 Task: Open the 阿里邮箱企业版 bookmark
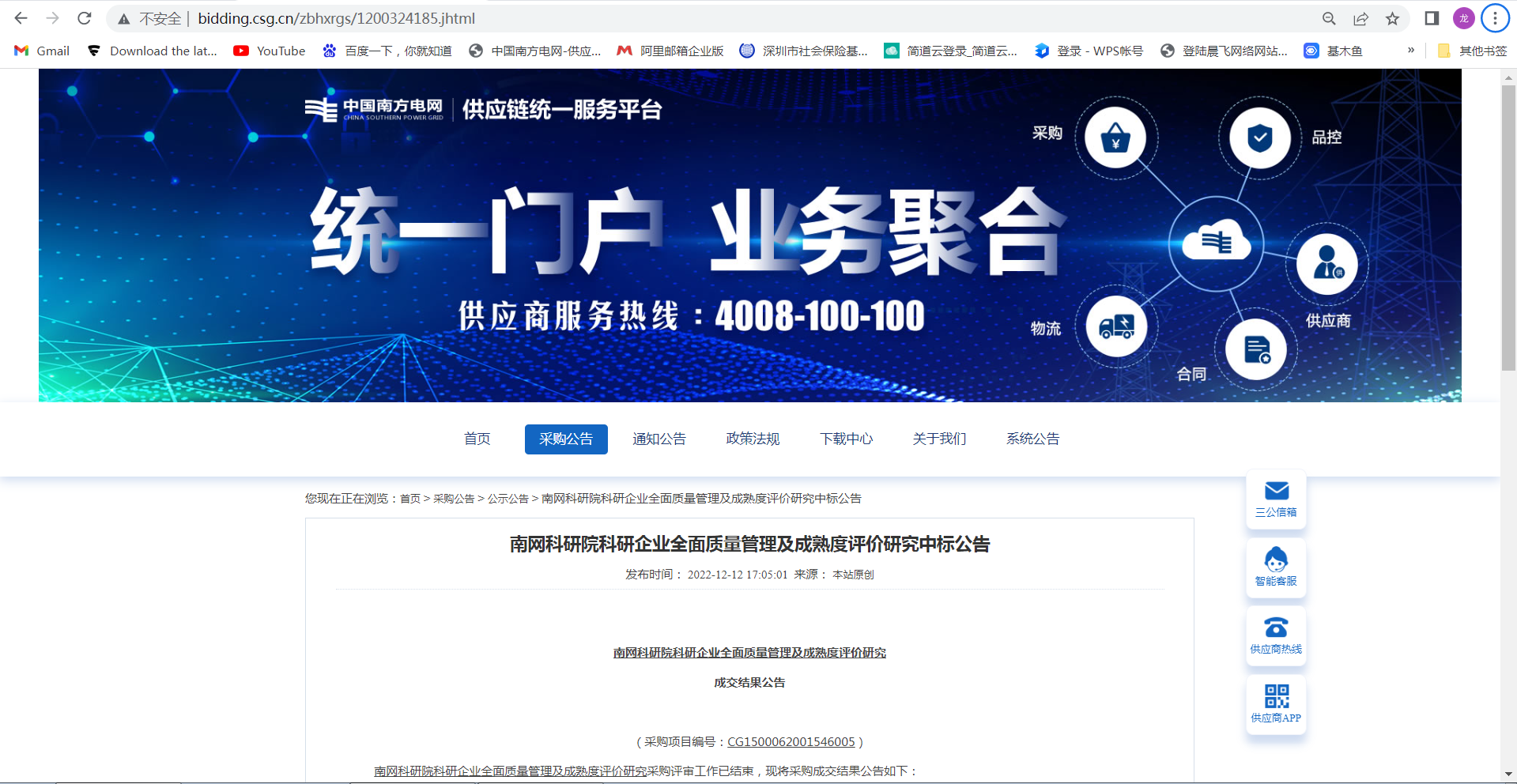pos(670,51)
